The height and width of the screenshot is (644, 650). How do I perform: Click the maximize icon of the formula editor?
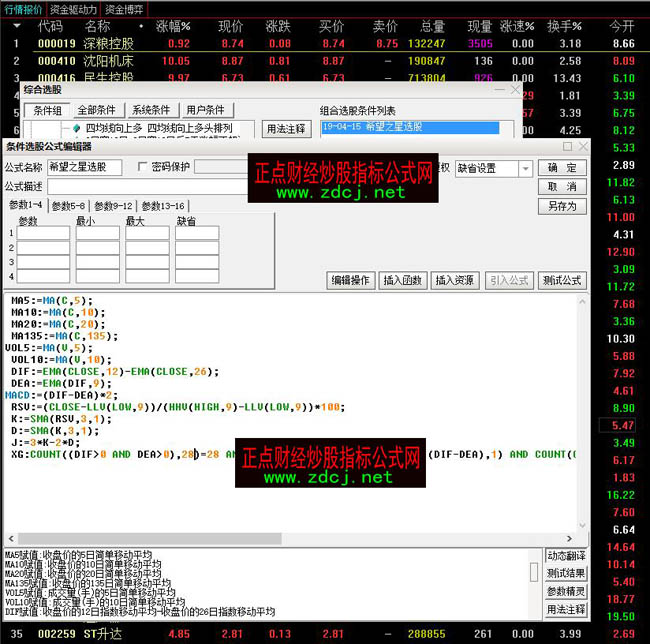click(x=565, y=148)
